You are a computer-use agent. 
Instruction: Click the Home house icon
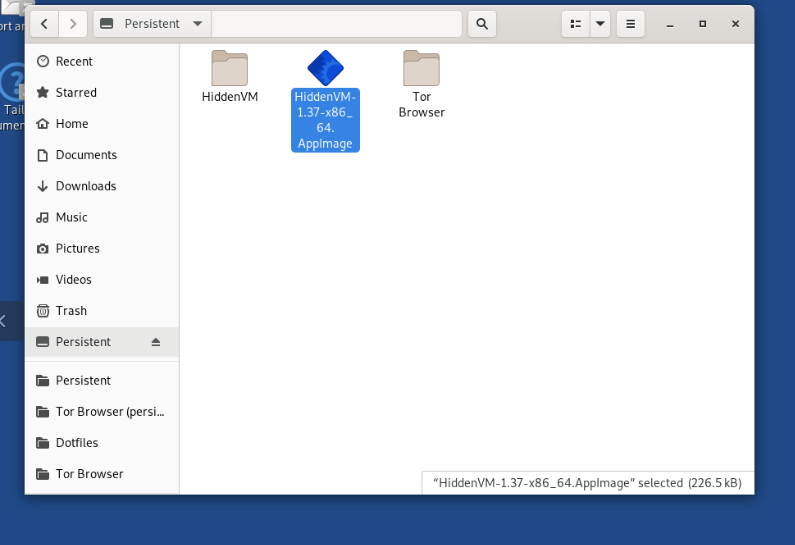point(43,124)
